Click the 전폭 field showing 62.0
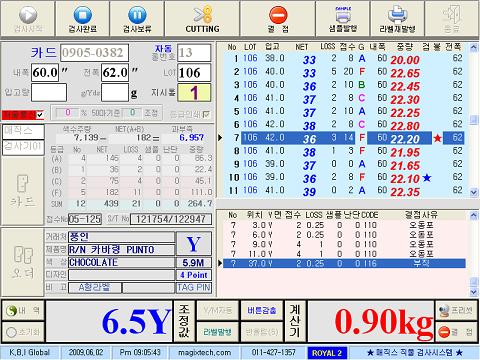Viewport: 480px width, 360px height. click(x=115, y=73)
